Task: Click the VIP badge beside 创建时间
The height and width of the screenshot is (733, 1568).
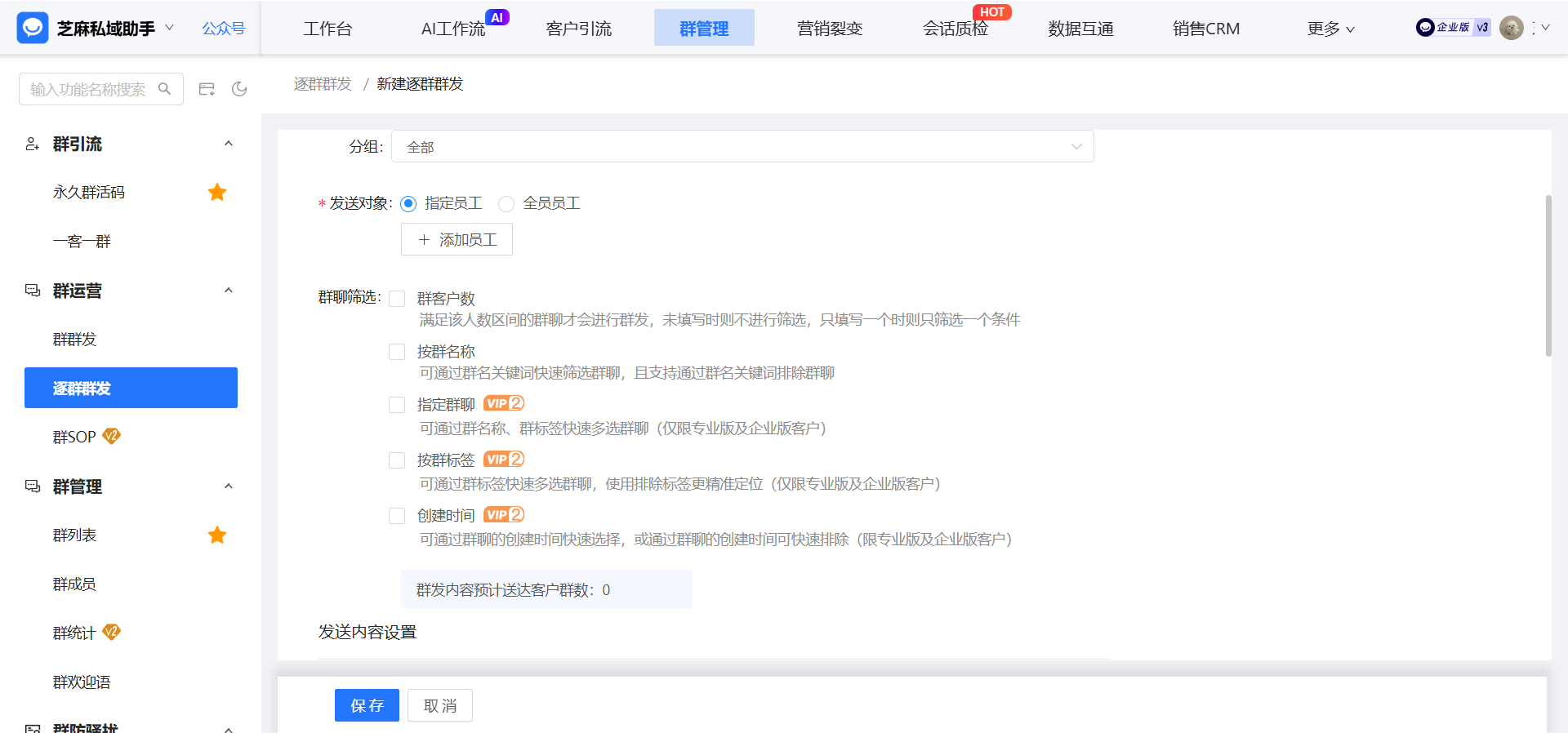Action: [x=504, y=514]
